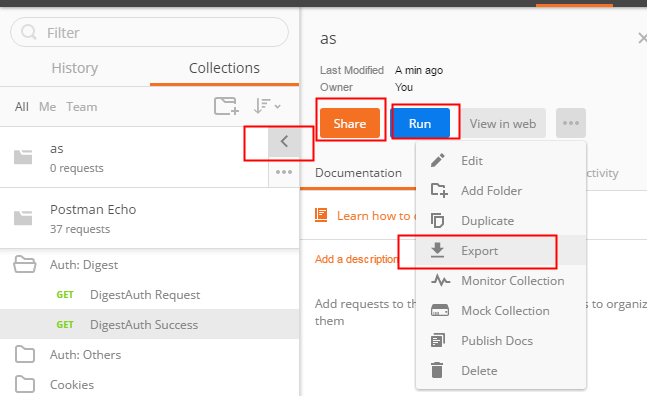This screenshot has width=647, height=396.
Task: Open the three-dot menu for 'as' collection
Action: [284, 172]
